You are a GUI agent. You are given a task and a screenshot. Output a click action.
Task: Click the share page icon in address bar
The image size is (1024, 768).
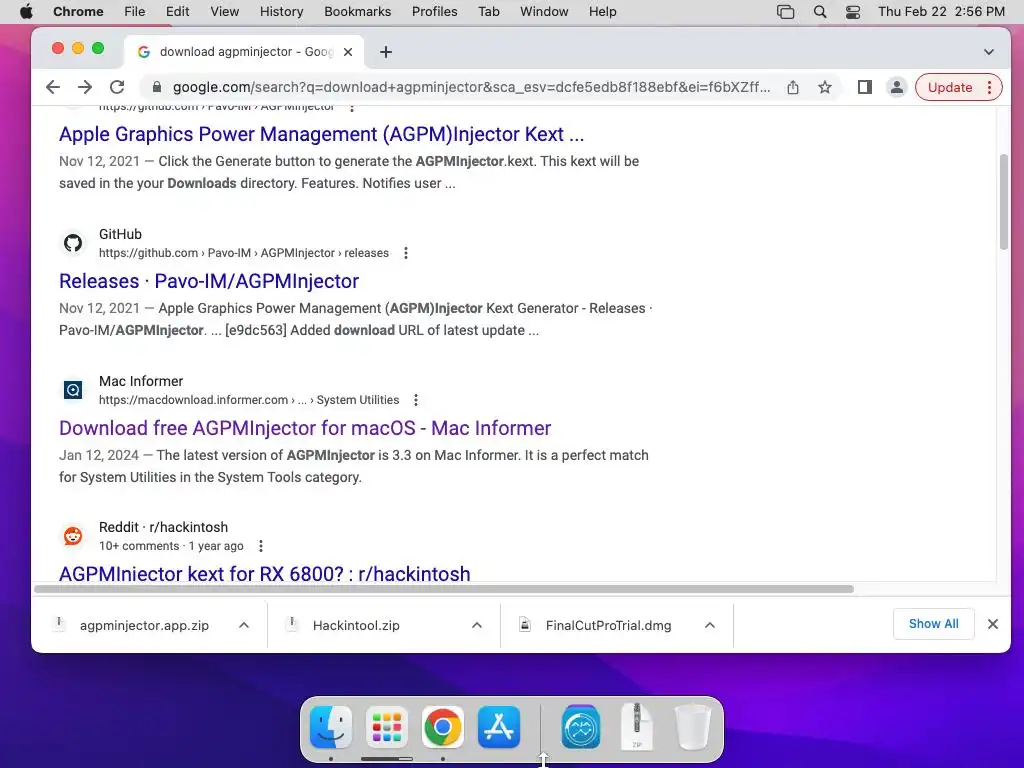click(x=793, y=88)
